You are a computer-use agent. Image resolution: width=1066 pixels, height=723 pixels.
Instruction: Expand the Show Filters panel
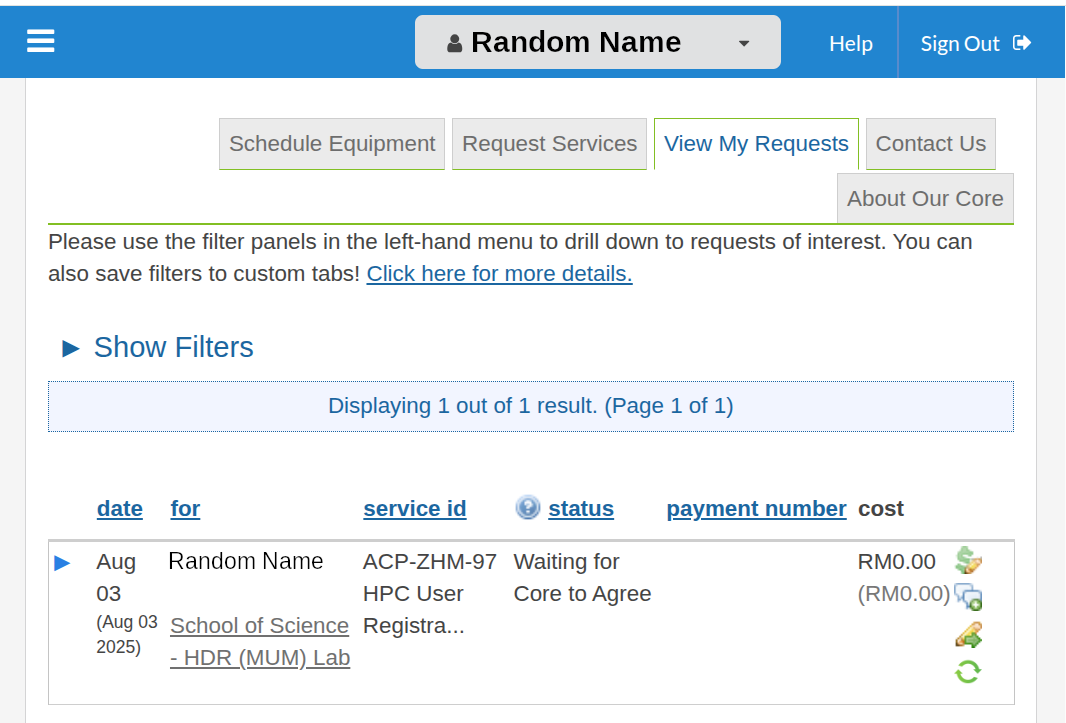pos(157,347)
